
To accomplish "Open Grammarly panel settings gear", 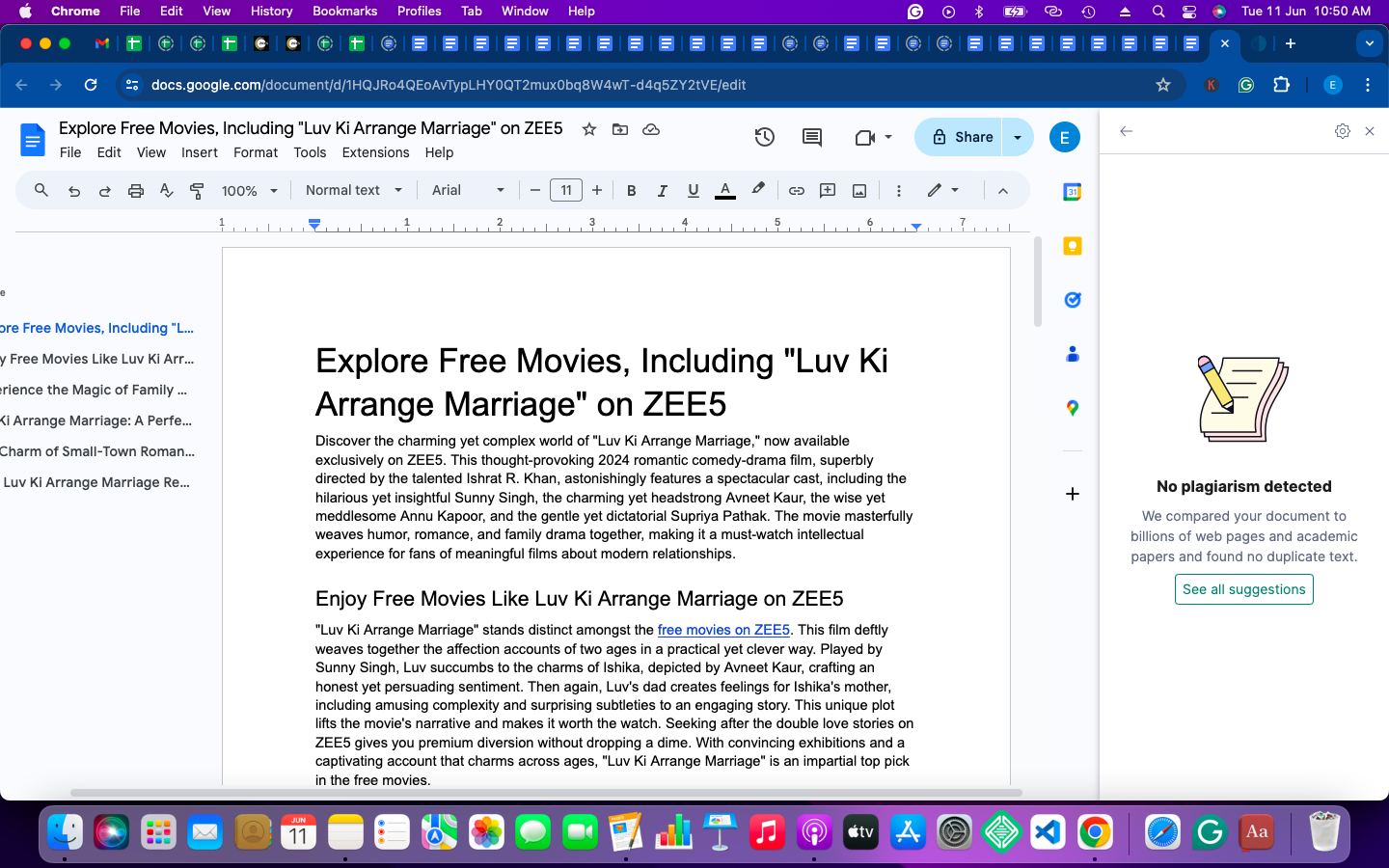I will pyautogui.click(x=1342, y=131).
